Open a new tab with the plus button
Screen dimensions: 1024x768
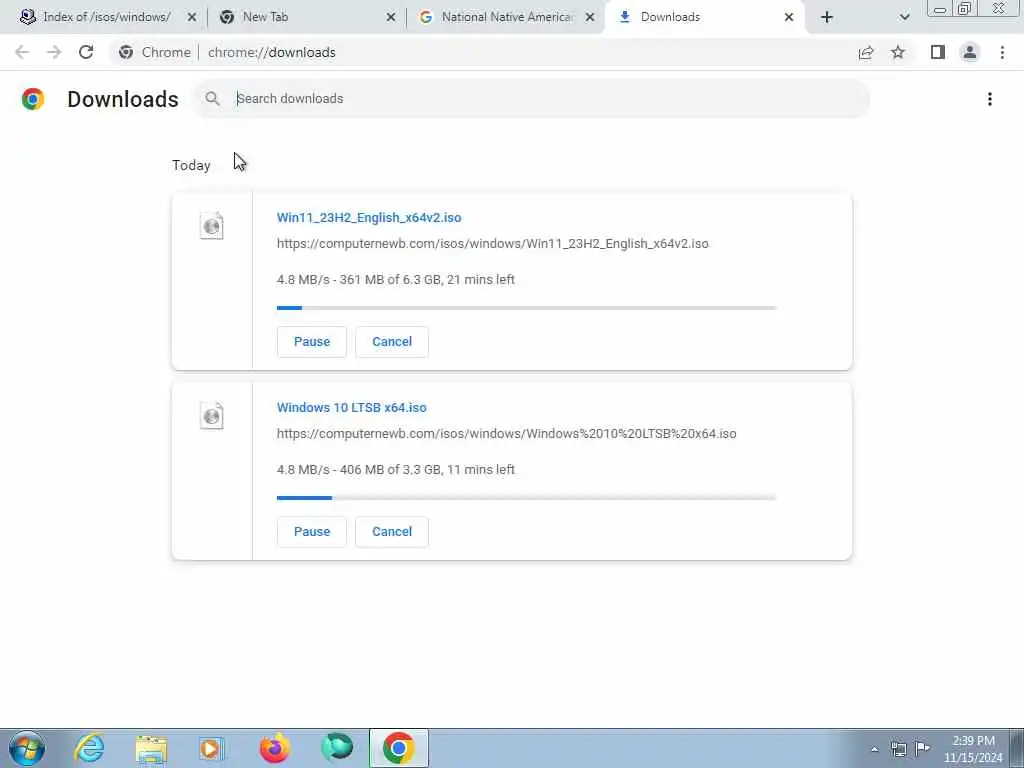(827, 17)
